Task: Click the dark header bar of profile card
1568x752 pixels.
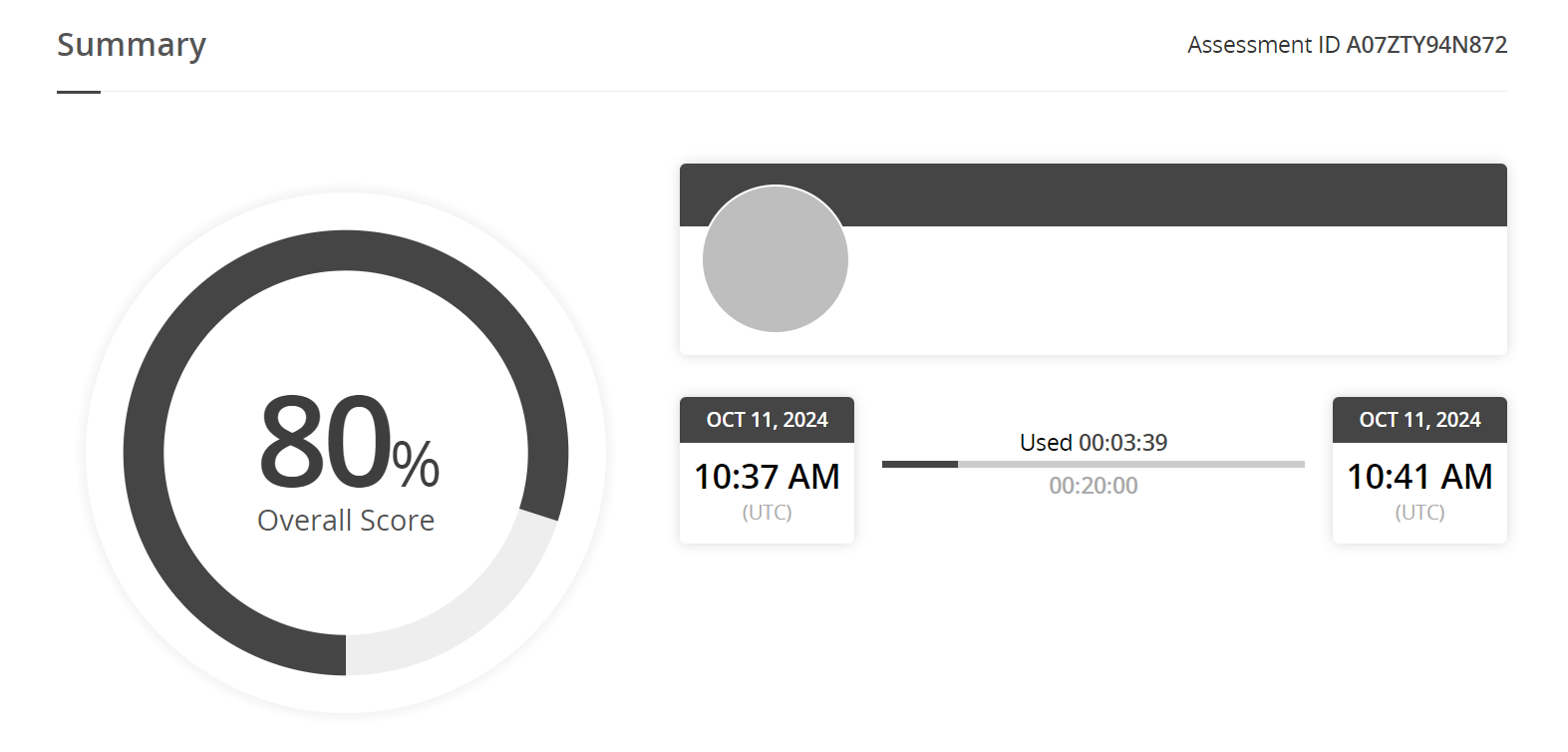Action: click(x=1176, y=194)
